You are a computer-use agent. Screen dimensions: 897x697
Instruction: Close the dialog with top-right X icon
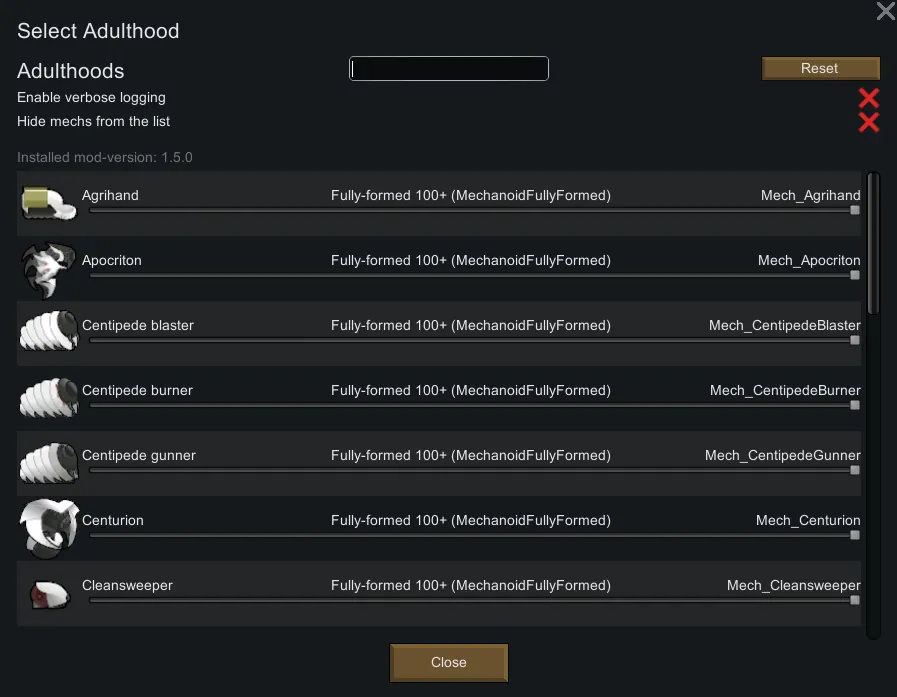click(885, 12)
